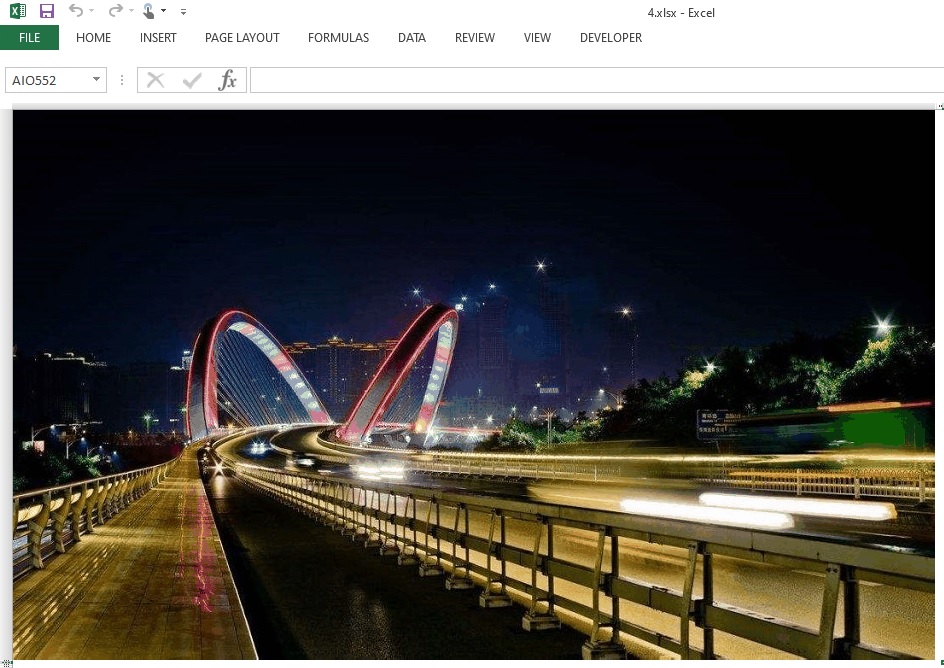
Task: Open the DEVELOPER ribbon tab
Action: click(610, 38)
